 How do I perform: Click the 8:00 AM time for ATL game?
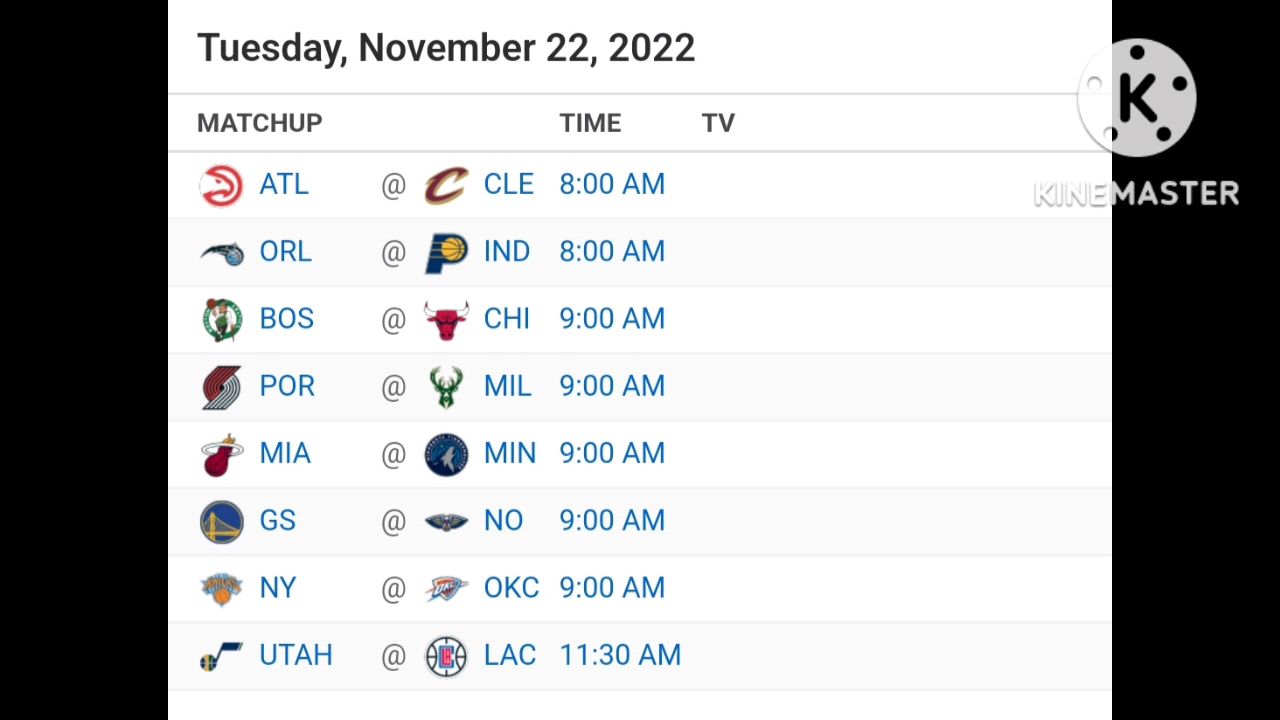pos(612,184)
